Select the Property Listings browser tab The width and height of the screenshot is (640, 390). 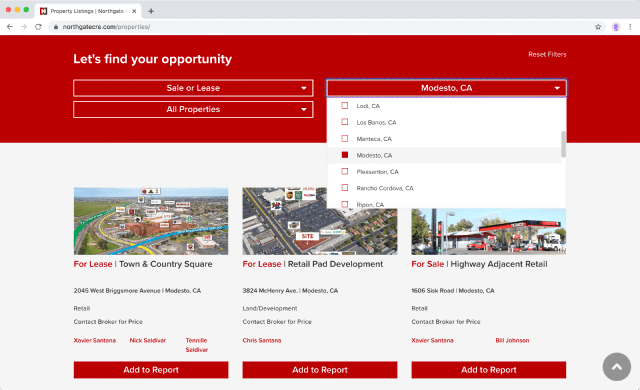pyautogui.click(x=88, y=11)
